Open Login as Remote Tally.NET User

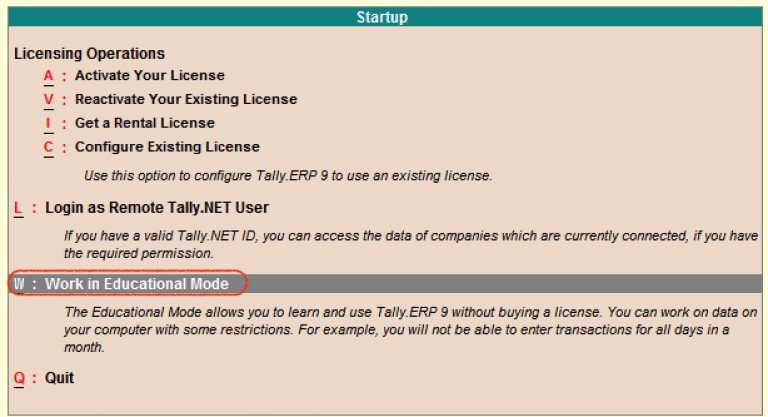tap(157, 208)
